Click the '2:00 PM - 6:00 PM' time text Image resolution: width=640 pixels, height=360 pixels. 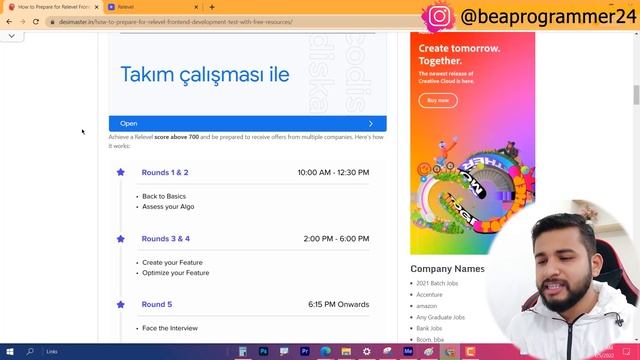coord(336,239)
